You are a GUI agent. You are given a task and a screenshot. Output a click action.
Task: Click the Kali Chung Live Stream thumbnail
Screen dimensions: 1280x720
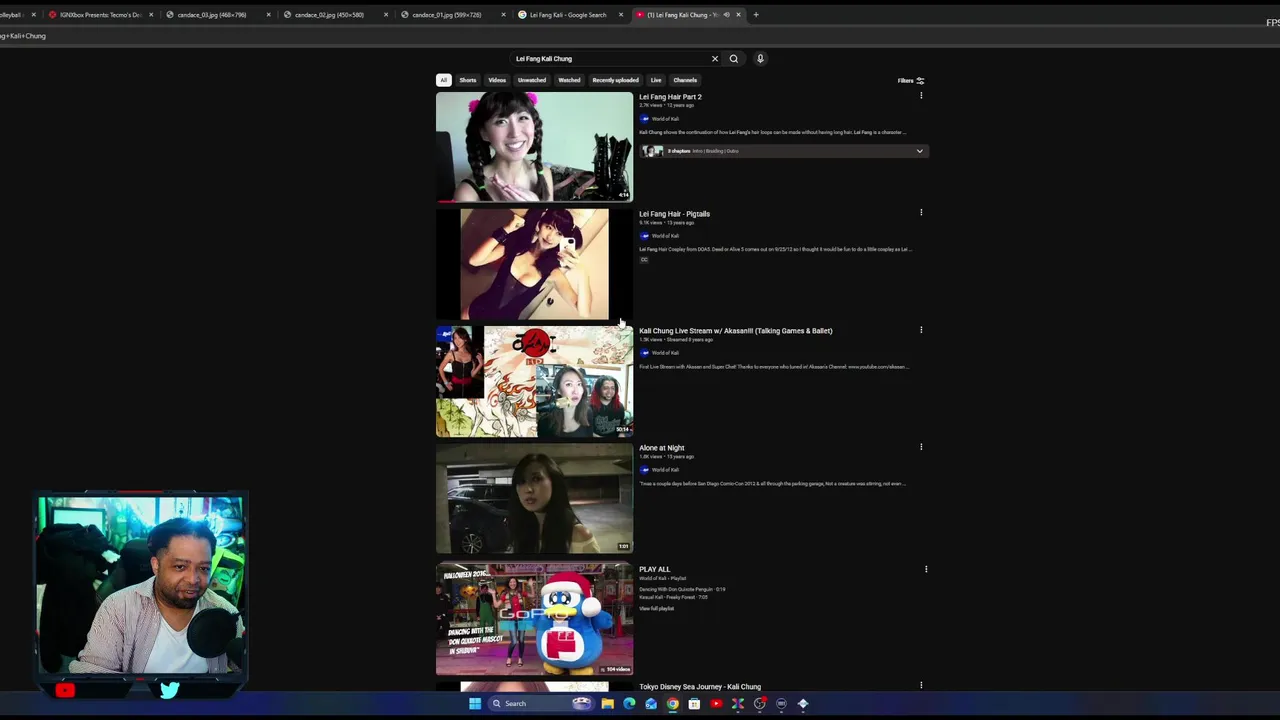[x=534, y=381]
